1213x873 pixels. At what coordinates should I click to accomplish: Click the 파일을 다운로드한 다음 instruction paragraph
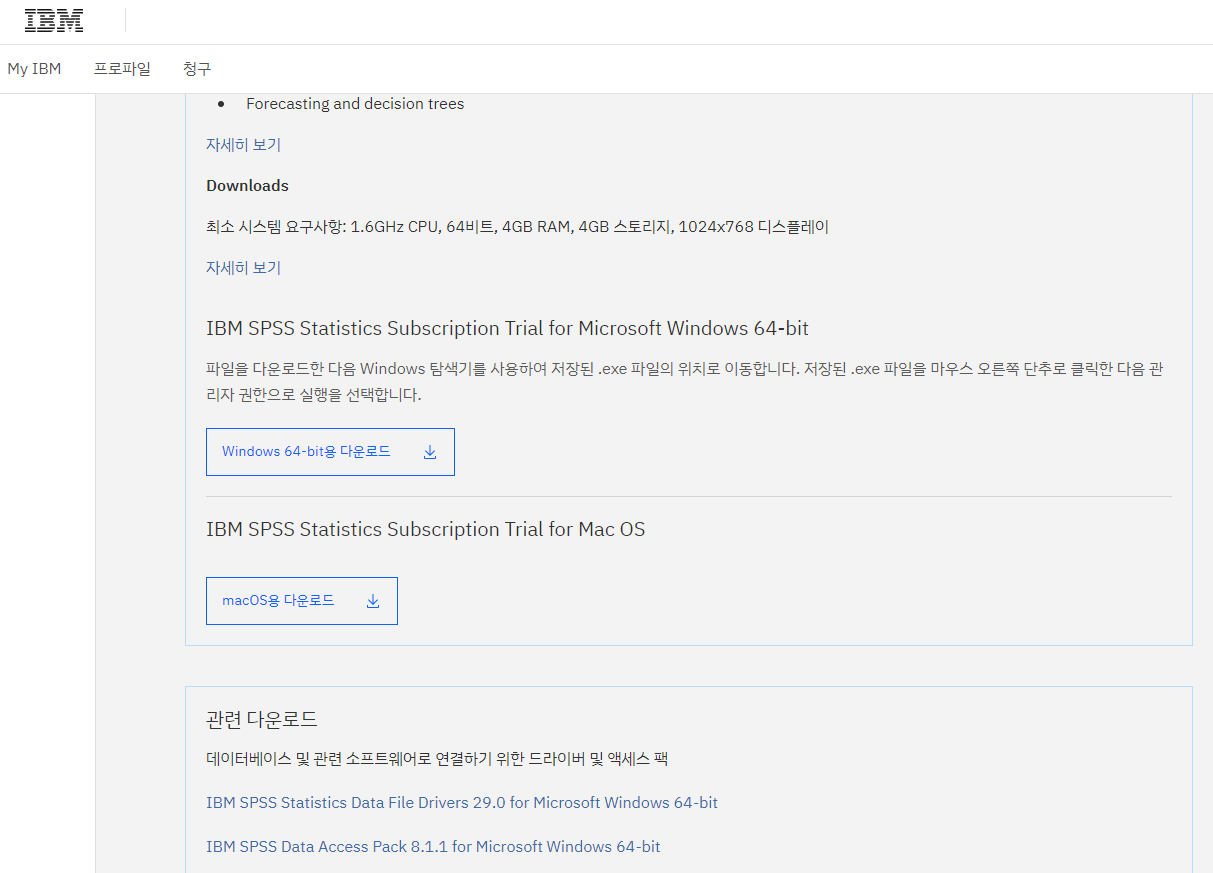684,382
